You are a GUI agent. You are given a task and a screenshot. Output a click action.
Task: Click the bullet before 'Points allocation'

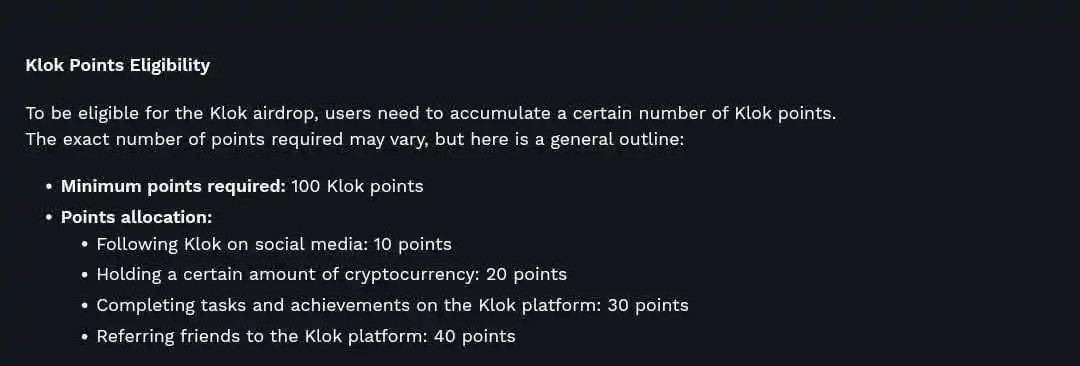pos(49,217)
